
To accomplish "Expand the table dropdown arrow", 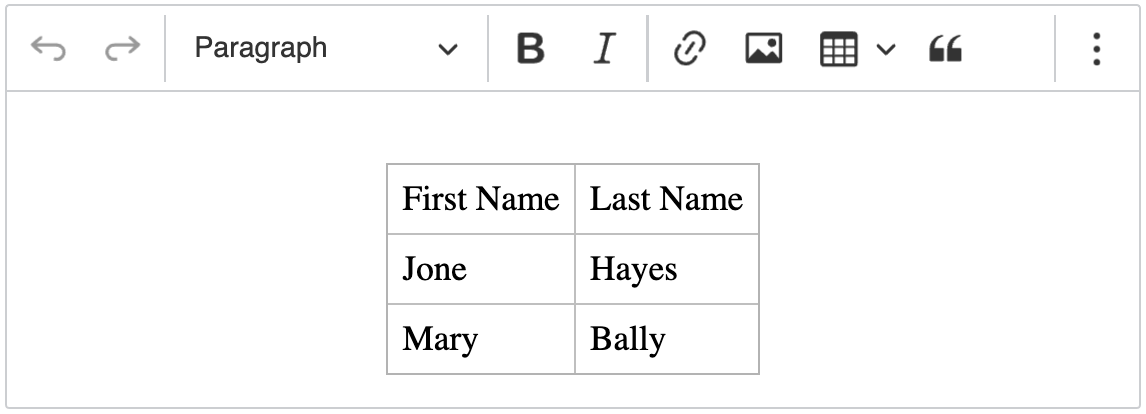I will tap(886, 49).
